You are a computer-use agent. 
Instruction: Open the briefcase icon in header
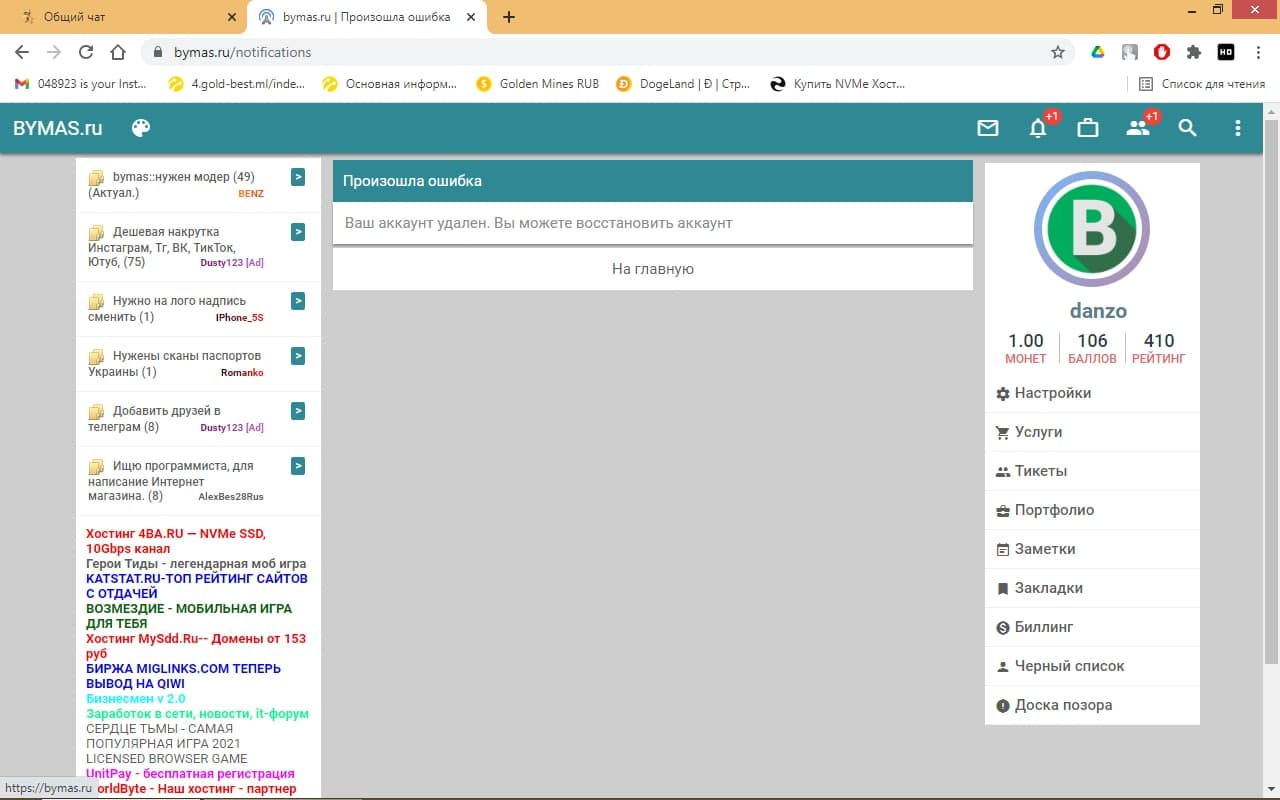(1088, 128)
